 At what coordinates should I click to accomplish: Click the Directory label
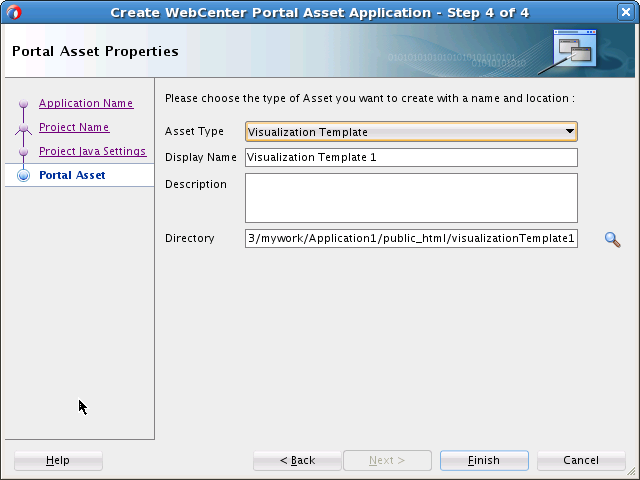(189, 238)
